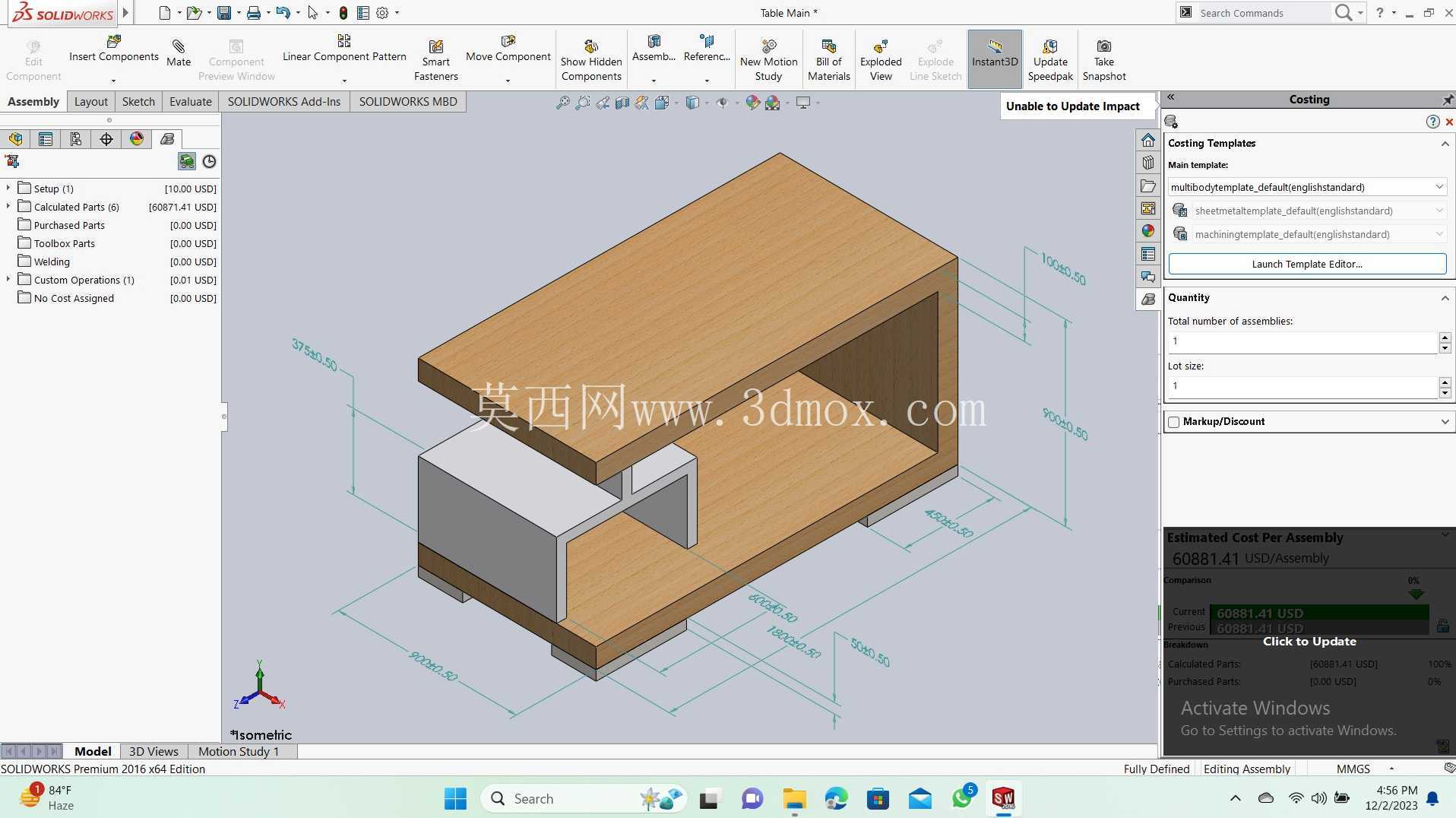Click the green Current cost bar
The image size is (1456, 818).
pos(1318,613)
